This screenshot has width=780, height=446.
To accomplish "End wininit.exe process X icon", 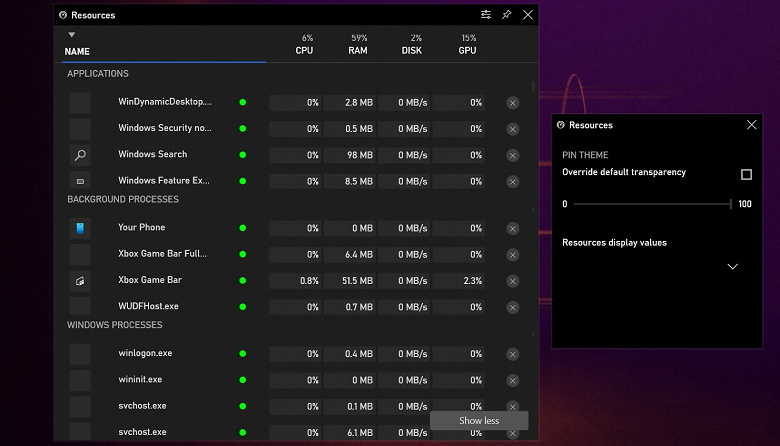I will pos(513,381).
